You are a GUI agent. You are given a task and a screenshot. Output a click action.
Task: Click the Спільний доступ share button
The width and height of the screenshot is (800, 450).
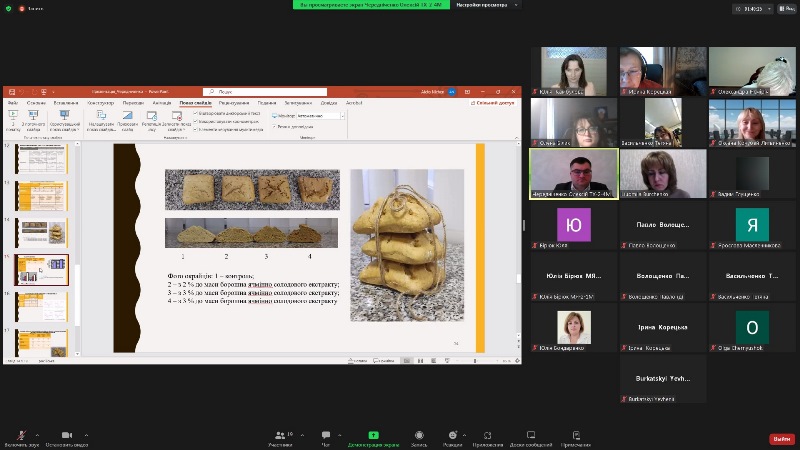(492, 102)
